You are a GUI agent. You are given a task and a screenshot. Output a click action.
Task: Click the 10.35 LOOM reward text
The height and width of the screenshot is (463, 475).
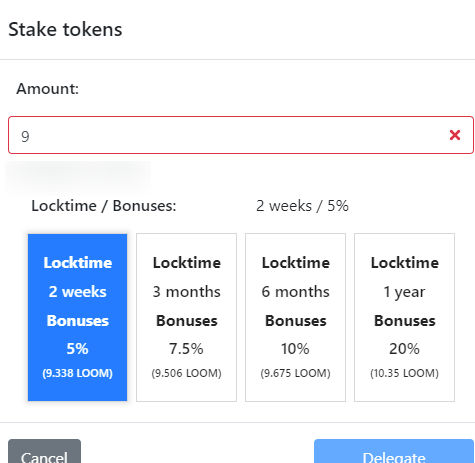point(404,373)
